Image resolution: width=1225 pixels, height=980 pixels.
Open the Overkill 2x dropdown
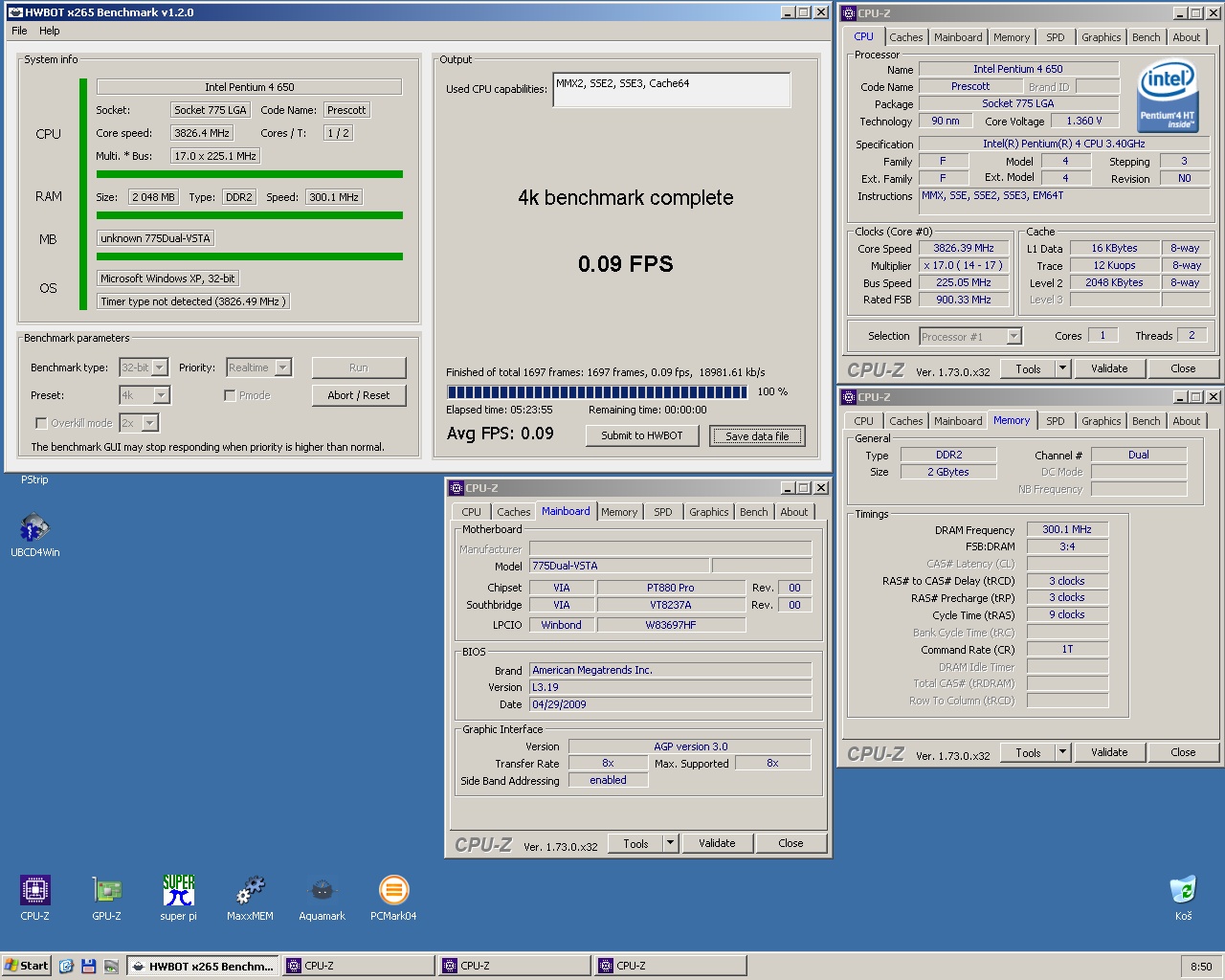149,423
